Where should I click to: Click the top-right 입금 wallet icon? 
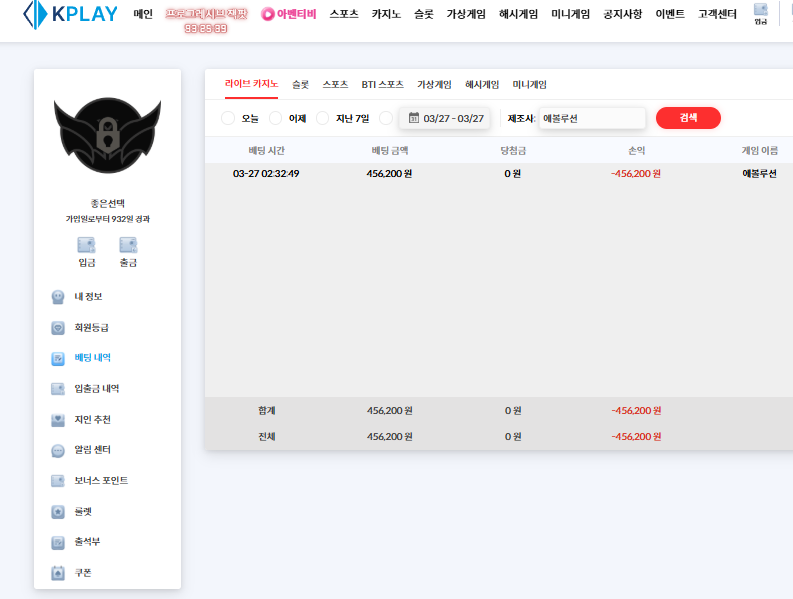tap(760, 12)
